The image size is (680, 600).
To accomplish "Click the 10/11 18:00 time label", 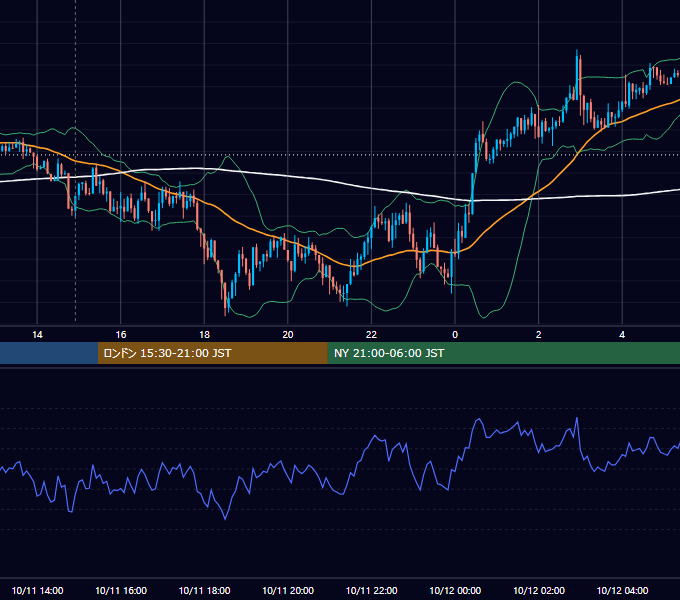I will coord(204,590).
